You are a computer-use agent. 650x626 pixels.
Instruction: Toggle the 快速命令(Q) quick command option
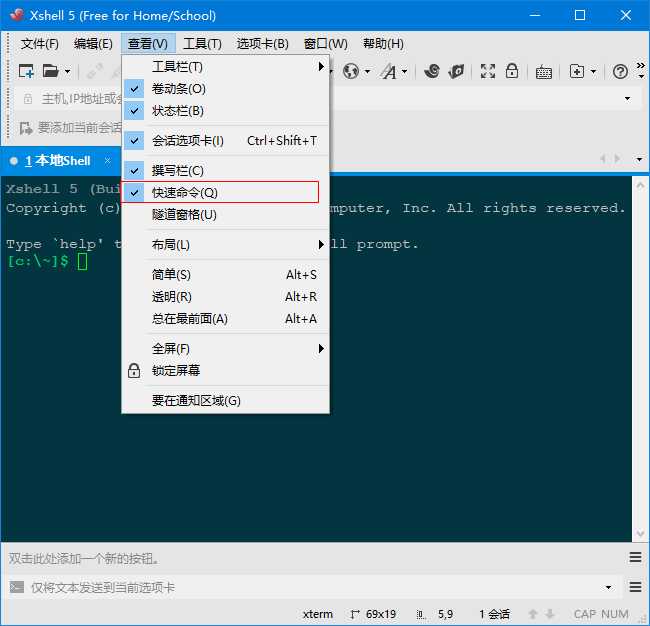[226, 192]
